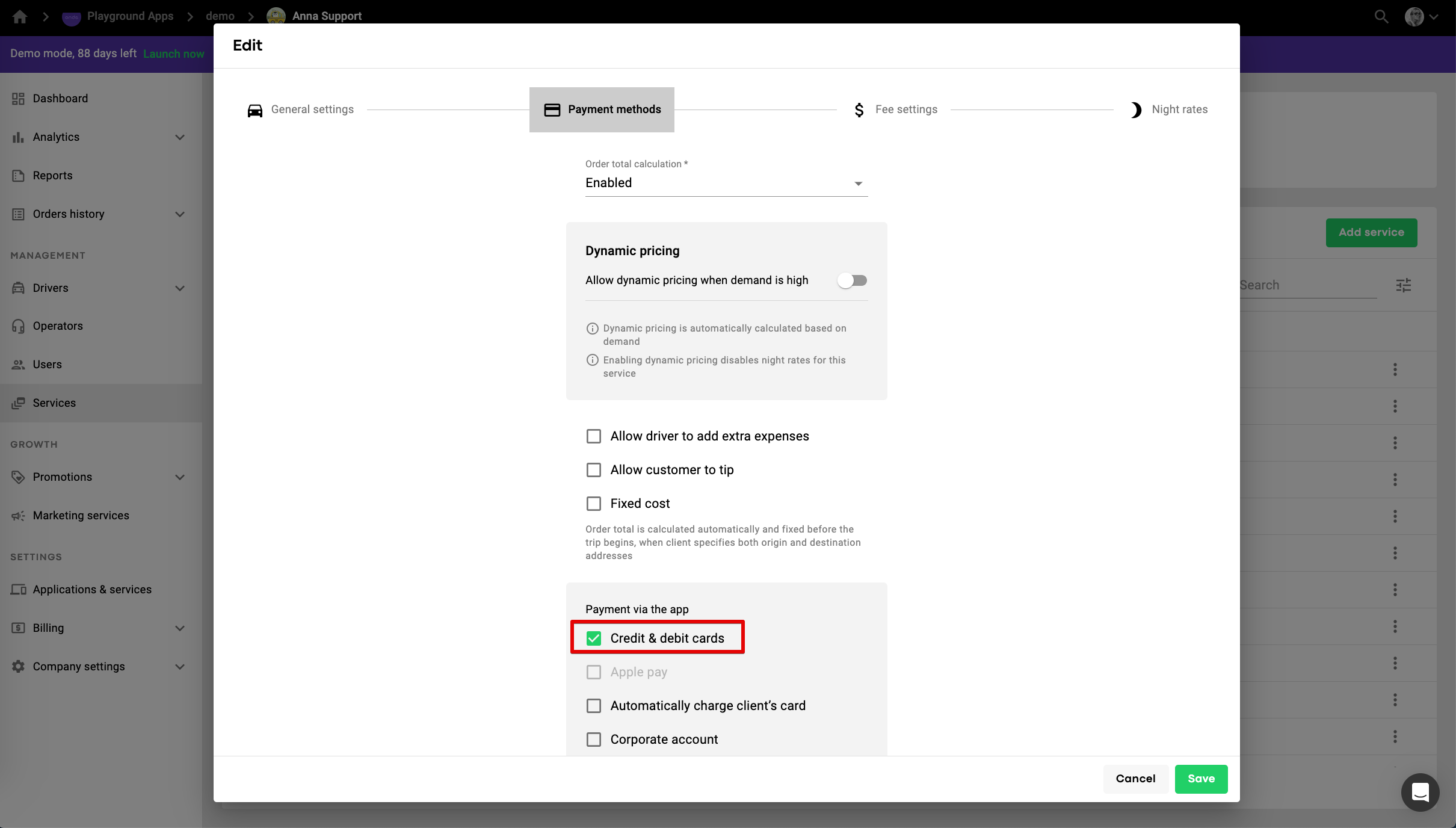Click the Dashboard icon in sidebar
The width and height of the screenshot is (1456, 828).
(x=18, y=99)
